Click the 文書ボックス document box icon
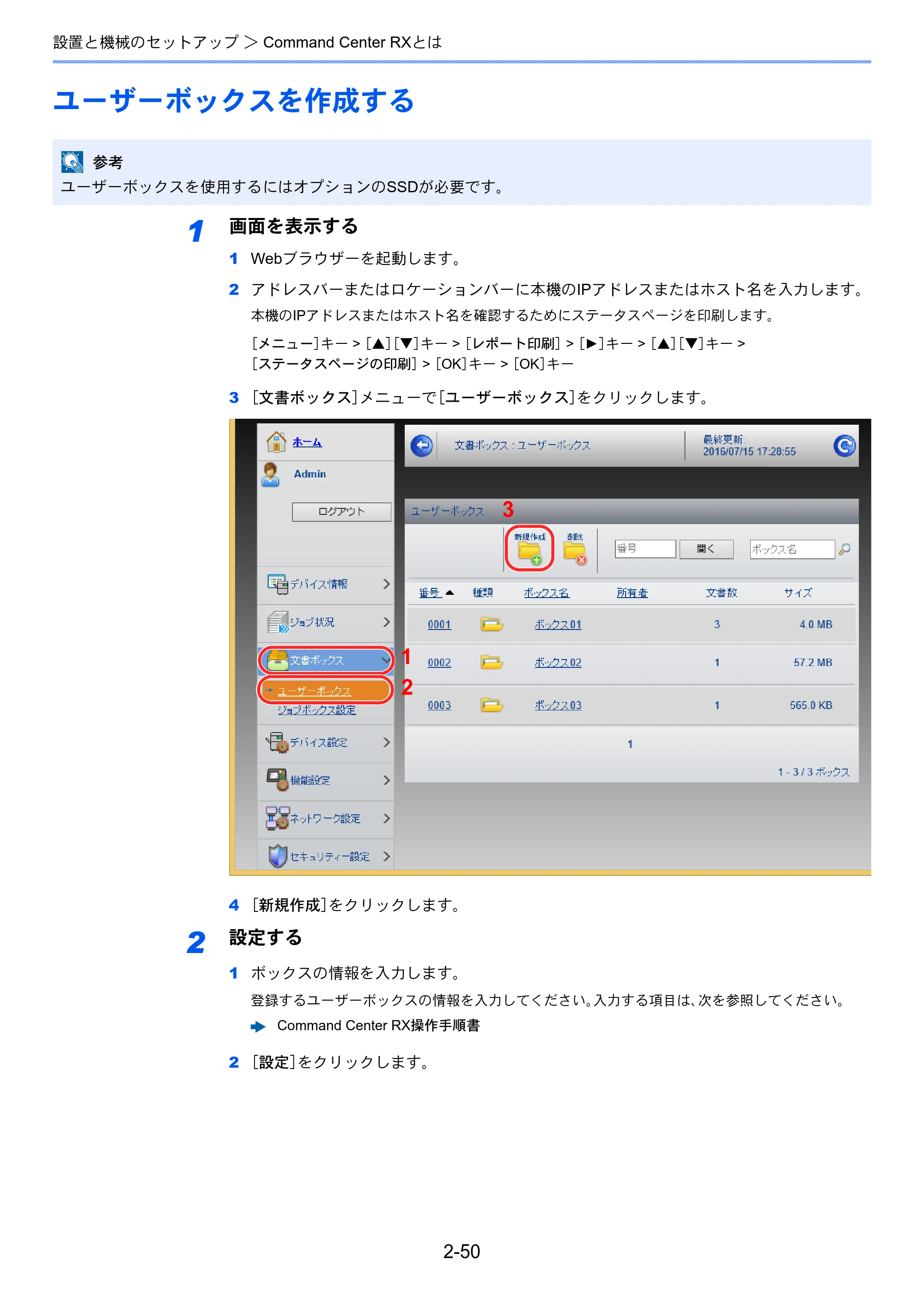This screenshot has height=1308, width=924. [278, 660]
